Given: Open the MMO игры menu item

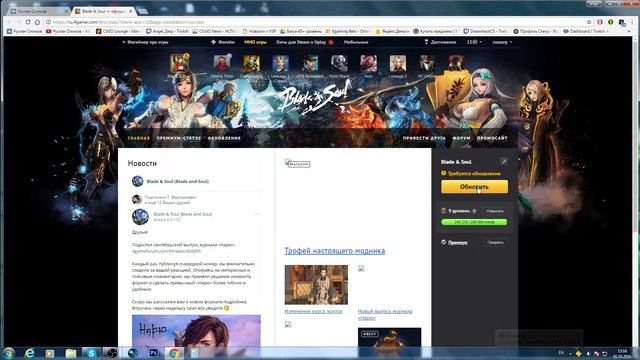Looking at the screenshot, I should click(x=255, y=42).
